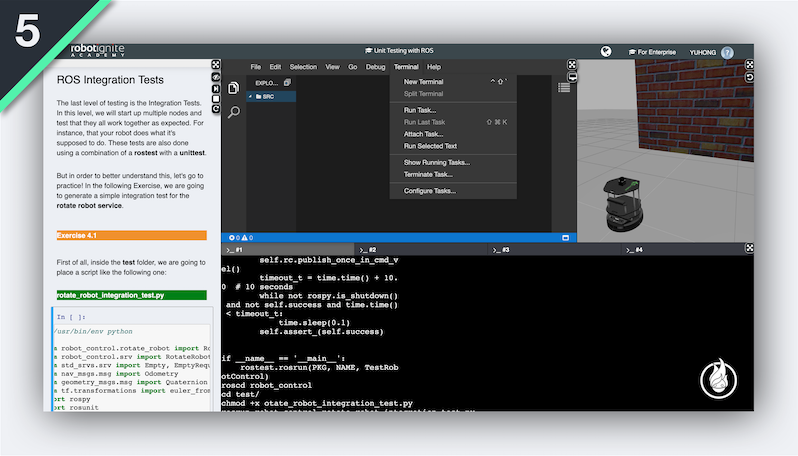Expand the SRC folder in explorer
This screenshot has width=798, height=456.
(x=267, y=97)
